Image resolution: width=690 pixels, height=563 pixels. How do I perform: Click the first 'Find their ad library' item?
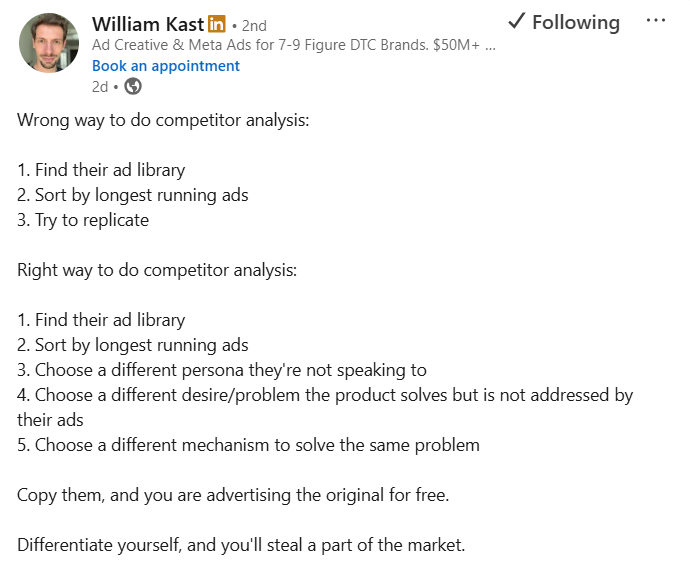(x=101, y=170)
